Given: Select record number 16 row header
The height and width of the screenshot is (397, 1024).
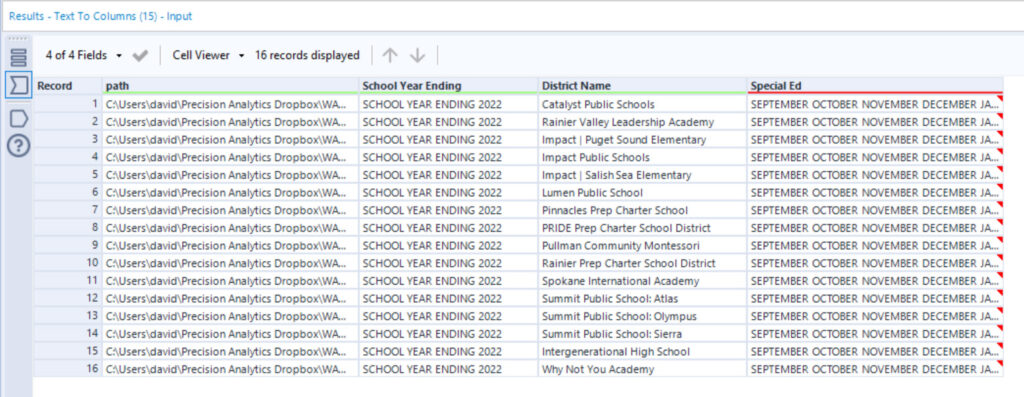Looking at the screenshot, I should 67,369.
